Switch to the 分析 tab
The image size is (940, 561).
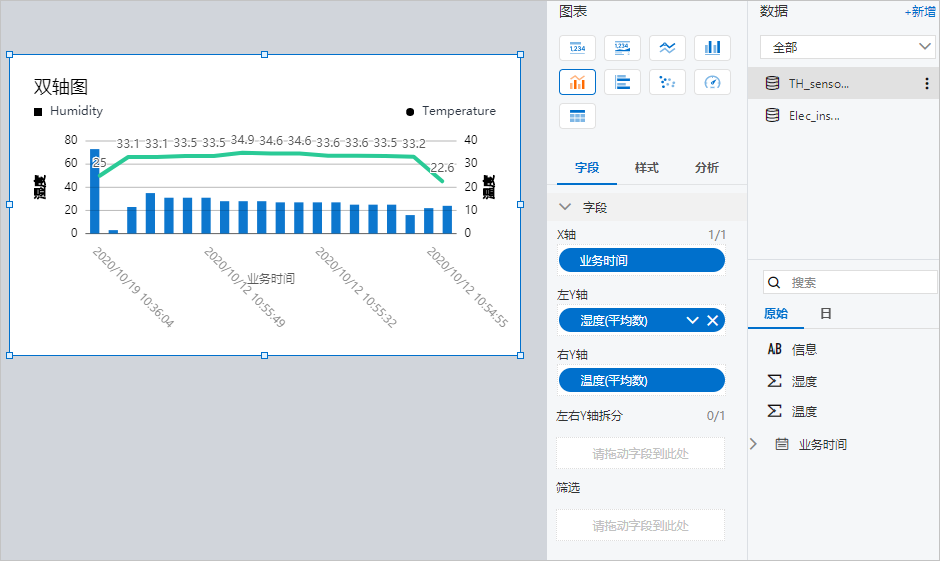pos(706,168)
